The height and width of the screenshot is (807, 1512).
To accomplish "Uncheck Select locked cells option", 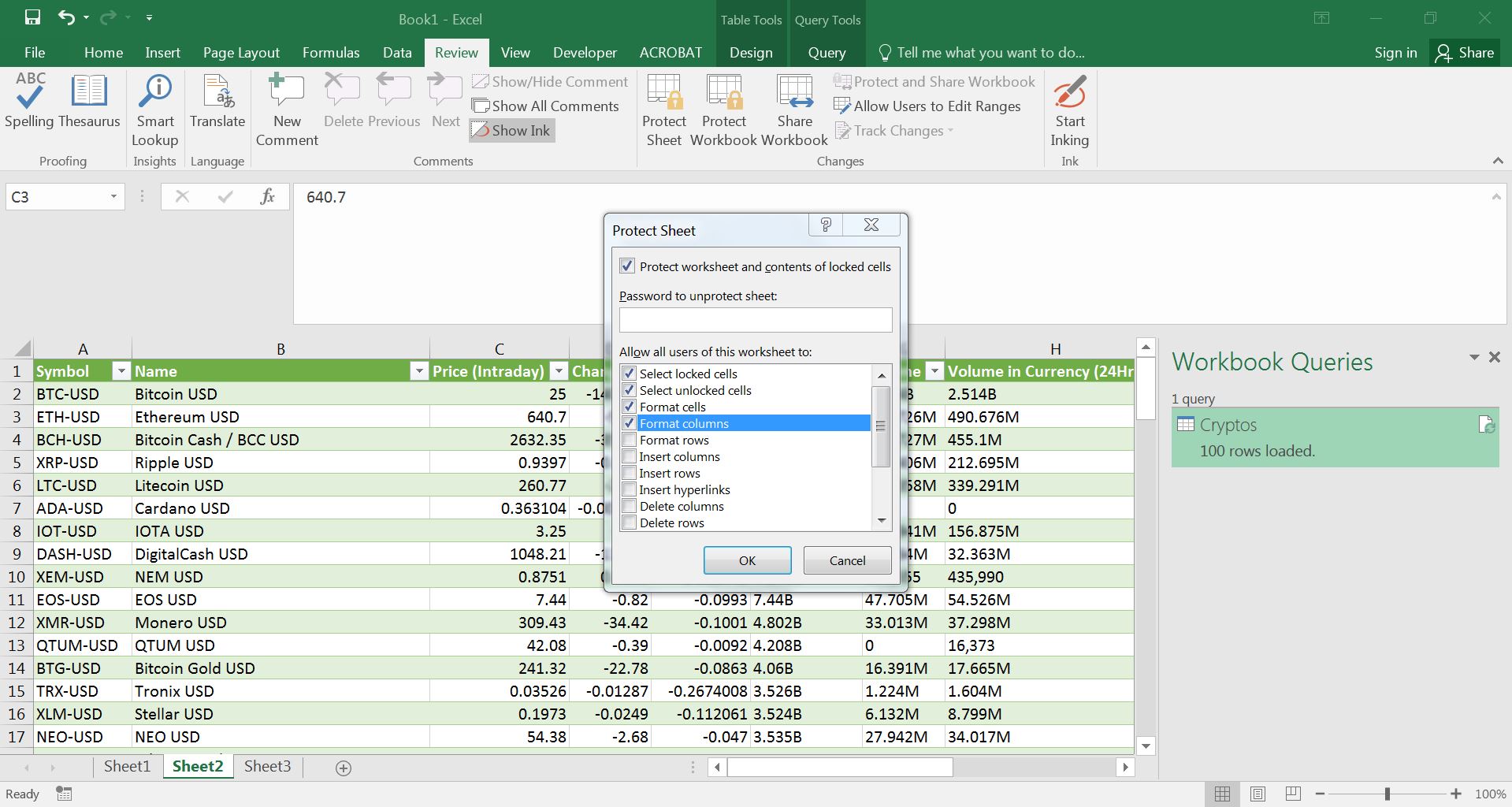I will coord(630,374).
